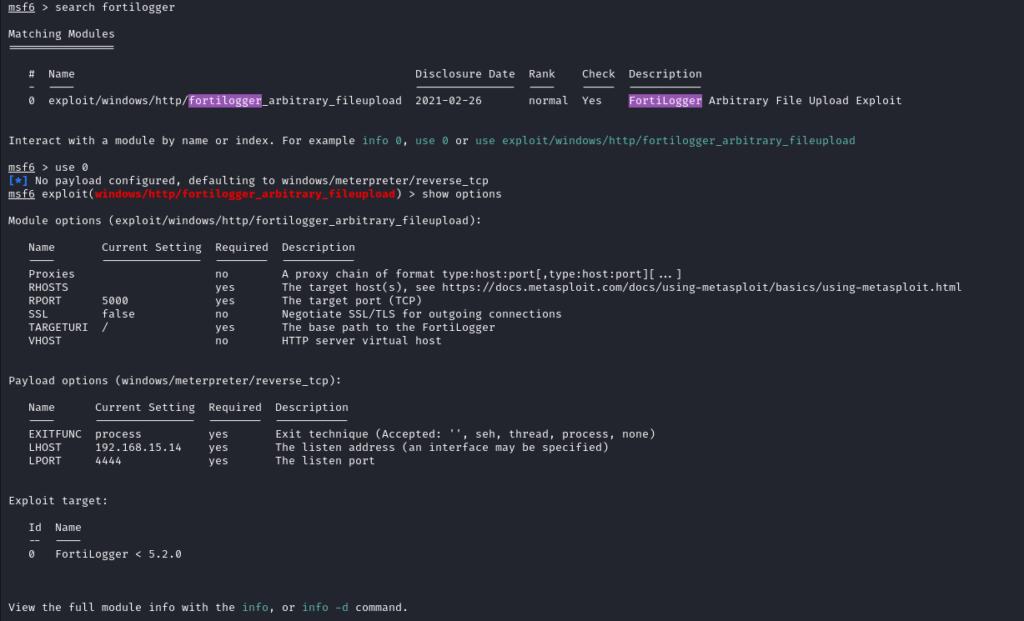Viewport: 1024px width, 621px height.
Task: Click 'Current Setting' header under Module options
Action: coord(152,247)
